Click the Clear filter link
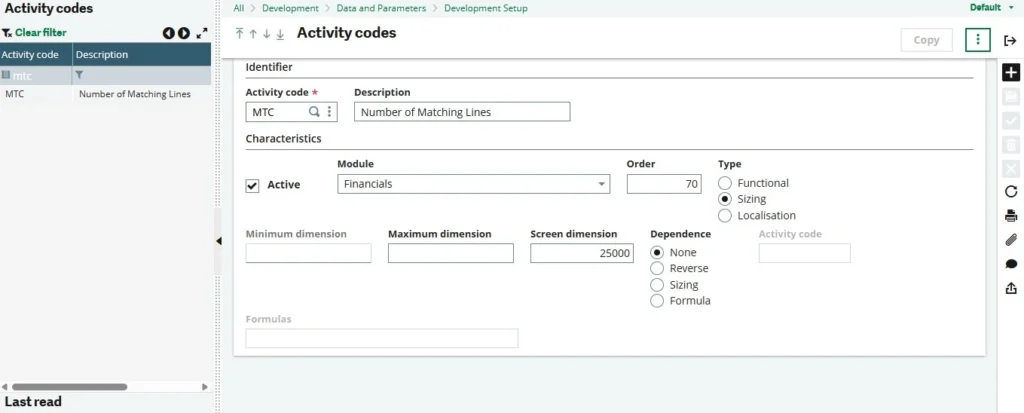 click(x=40, y=33)
